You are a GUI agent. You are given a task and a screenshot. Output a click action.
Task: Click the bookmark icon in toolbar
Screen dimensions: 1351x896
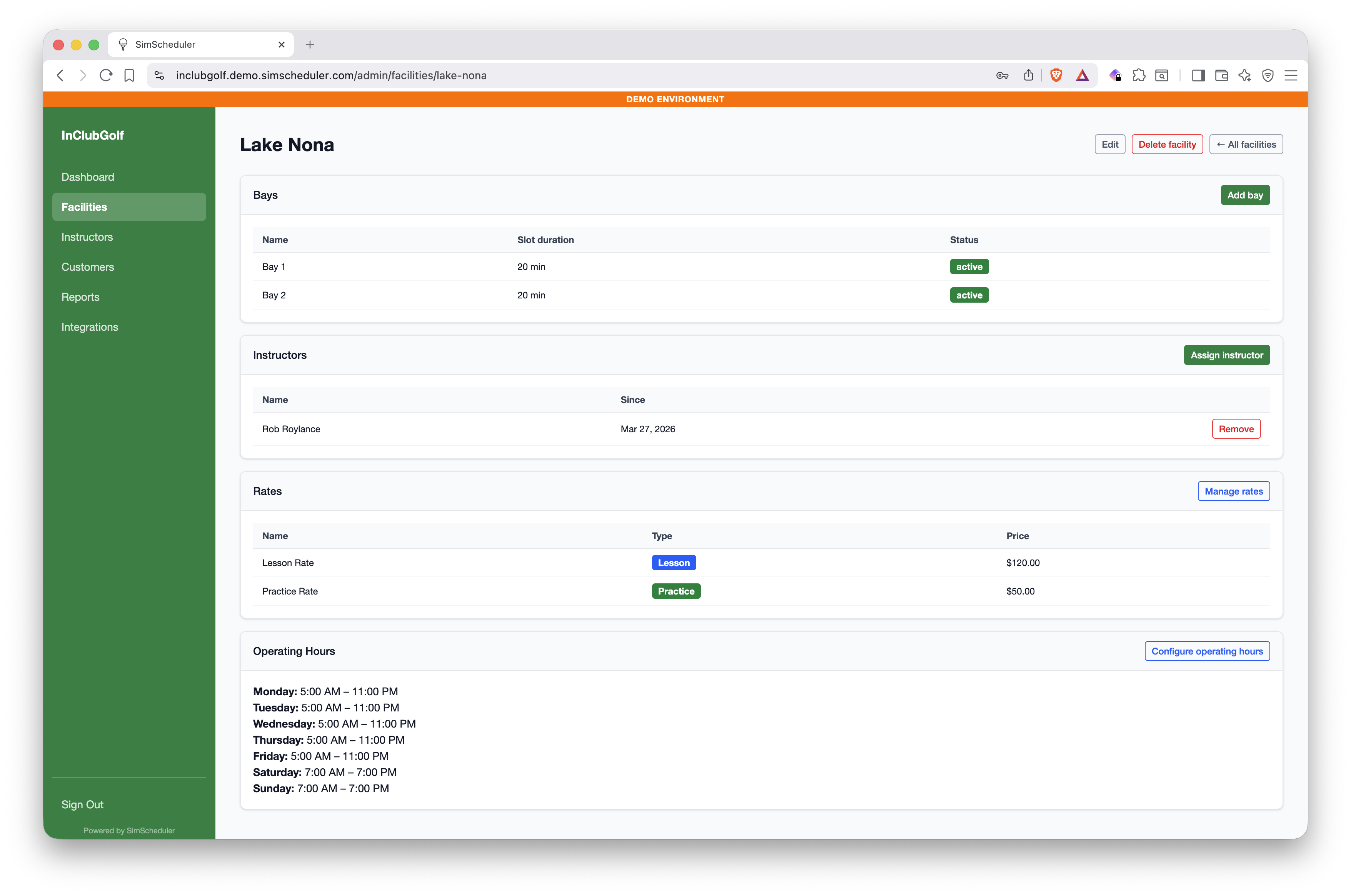[x=129, y=75]
